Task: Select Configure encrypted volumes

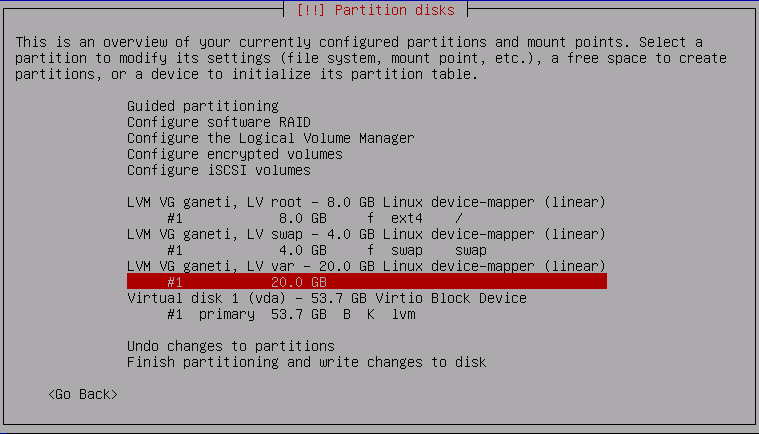Action: (234, 154)
